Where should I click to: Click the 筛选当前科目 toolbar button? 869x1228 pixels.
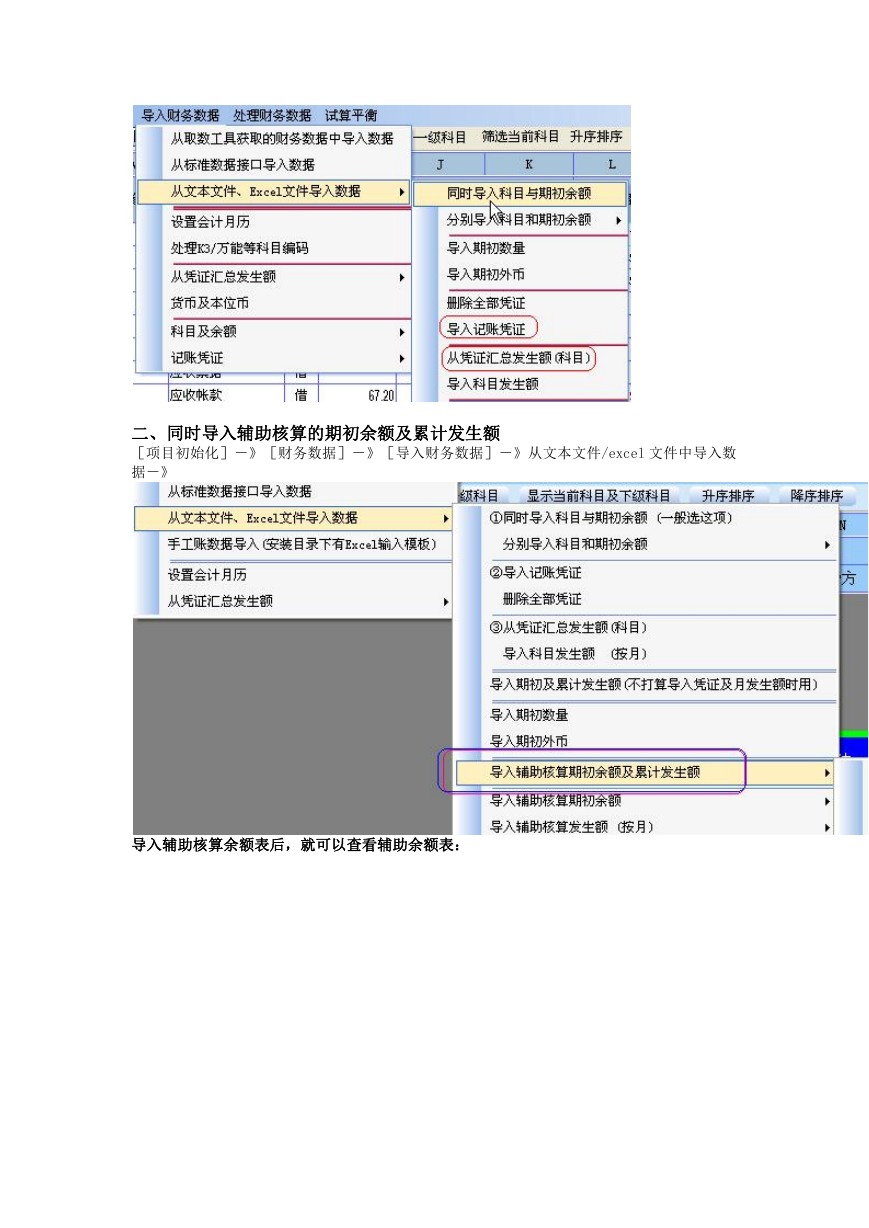(x=520, y=137)
